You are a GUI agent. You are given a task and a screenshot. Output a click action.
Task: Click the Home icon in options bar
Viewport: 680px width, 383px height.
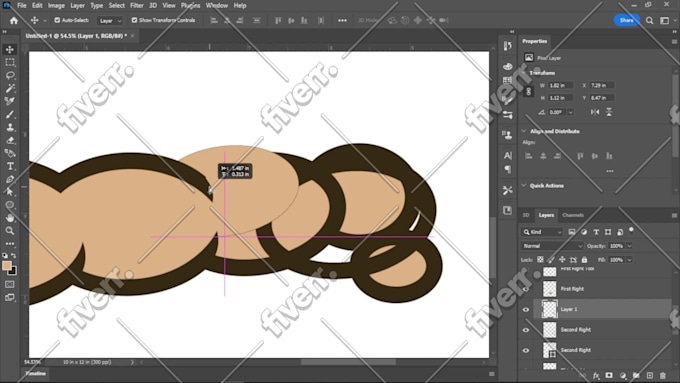pos(14,20)
